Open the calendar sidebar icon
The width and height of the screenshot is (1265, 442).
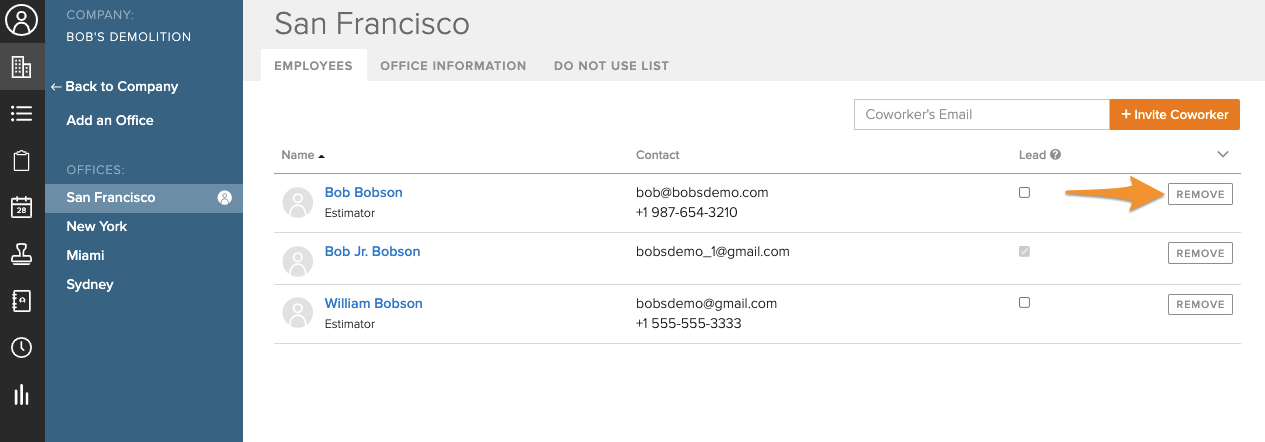click(22, 207)
